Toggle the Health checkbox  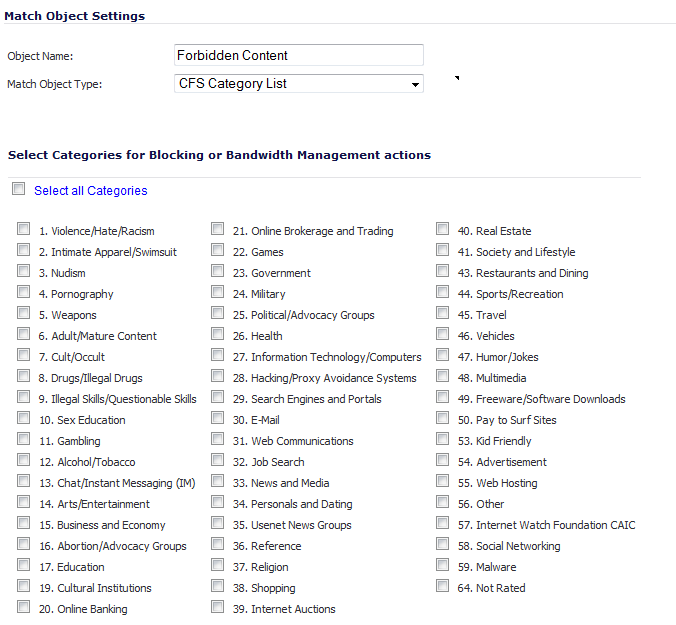218,334
